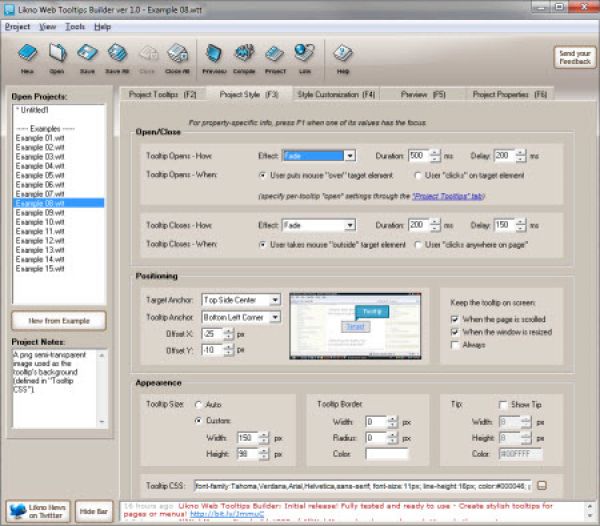Enable the Show Tip checkbox
This screenshot has width=600, height=526.
(503, 404)
